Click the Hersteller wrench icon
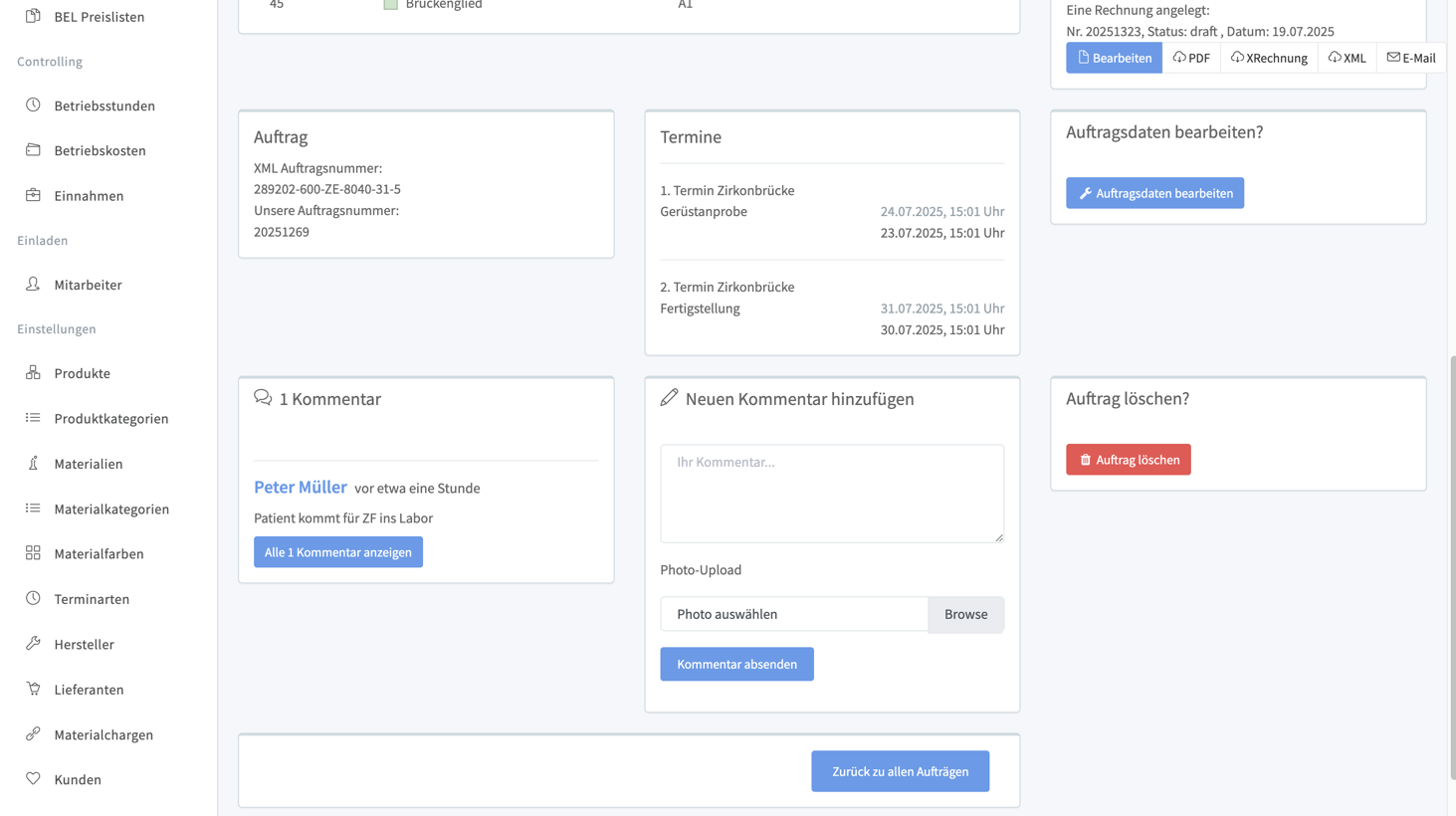 point(33,644)
